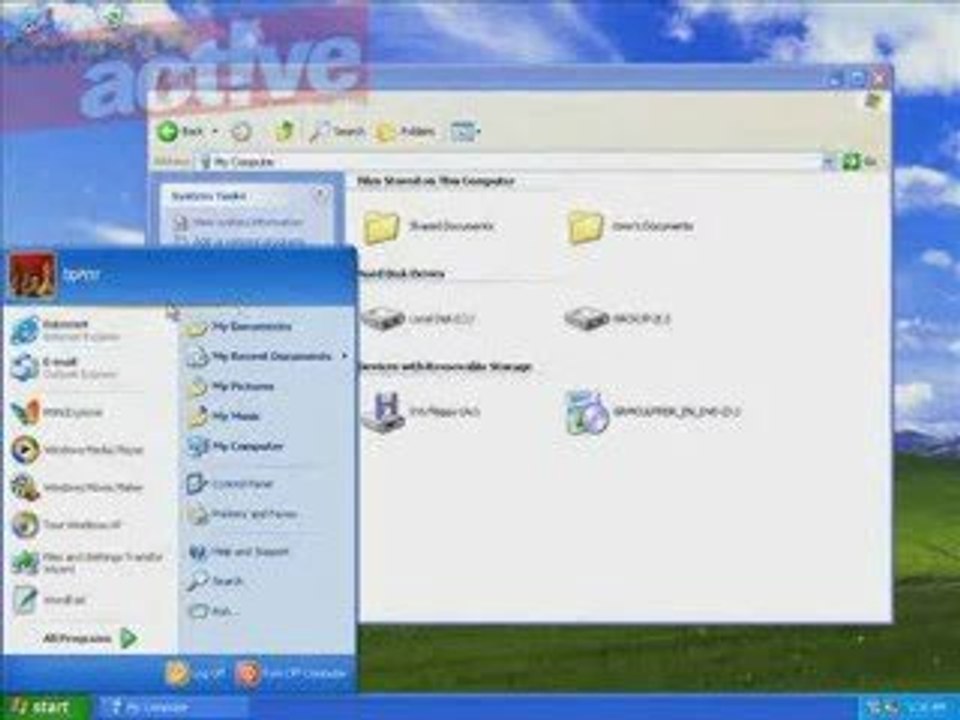
Task: Click the Go button
Action: point(860,162)
